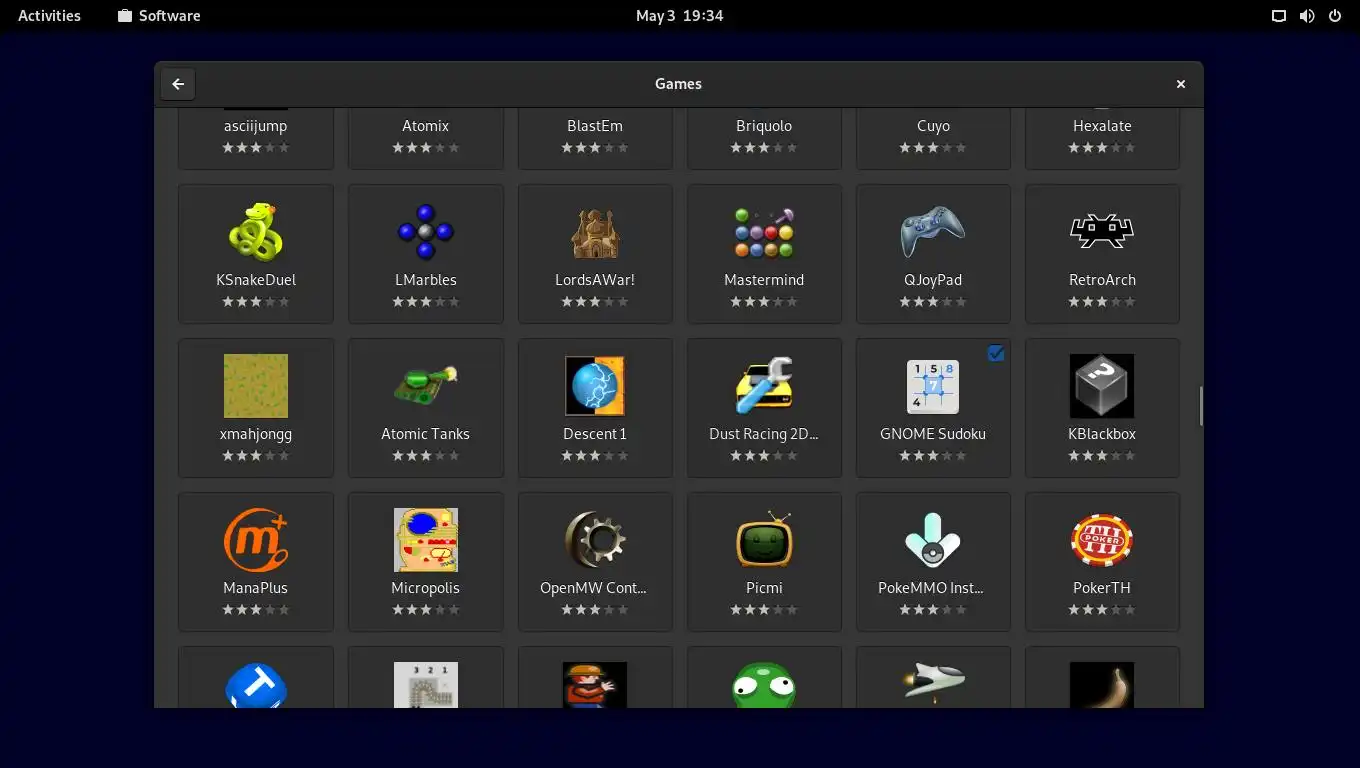Select the Hexalate app name

(x=1102, y=126)
